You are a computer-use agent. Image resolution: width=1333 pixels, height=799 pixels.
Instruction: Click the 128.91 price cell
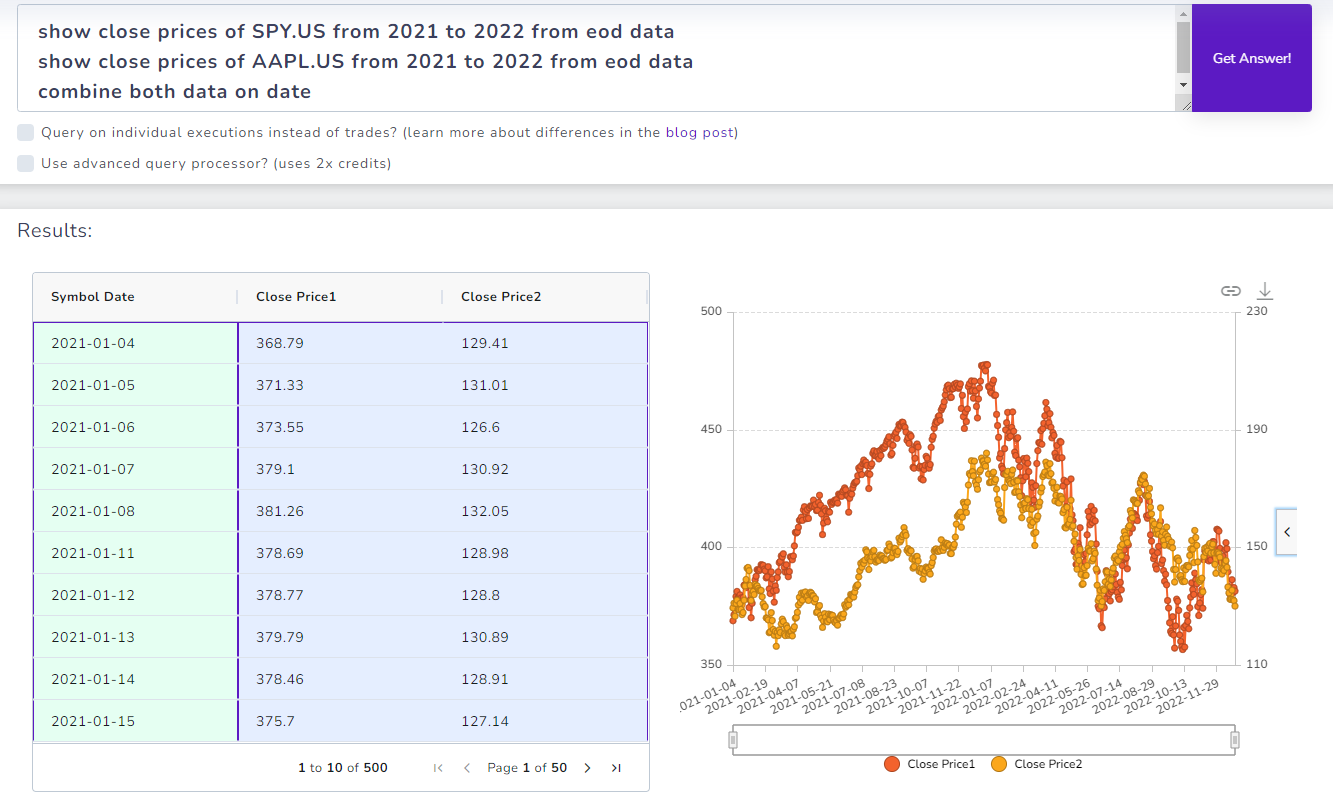coord(545,679)
